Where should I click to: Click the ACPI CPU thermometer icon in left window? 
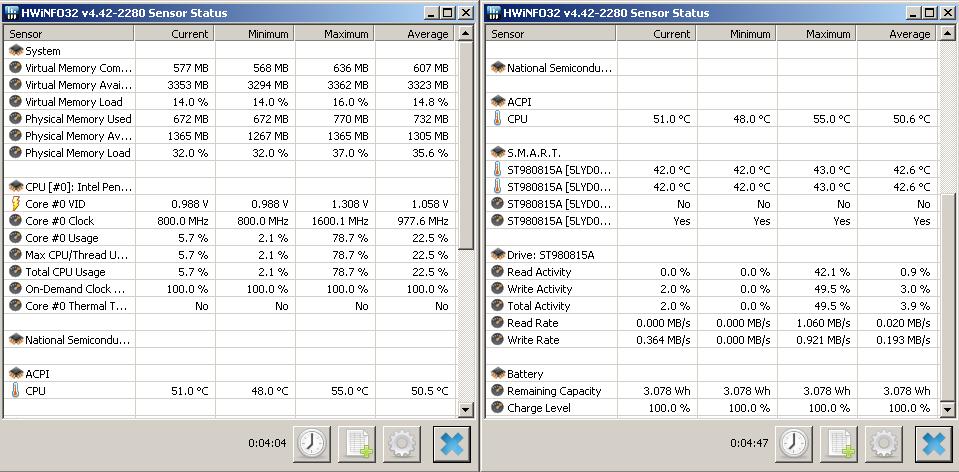[x=15, y=390]
